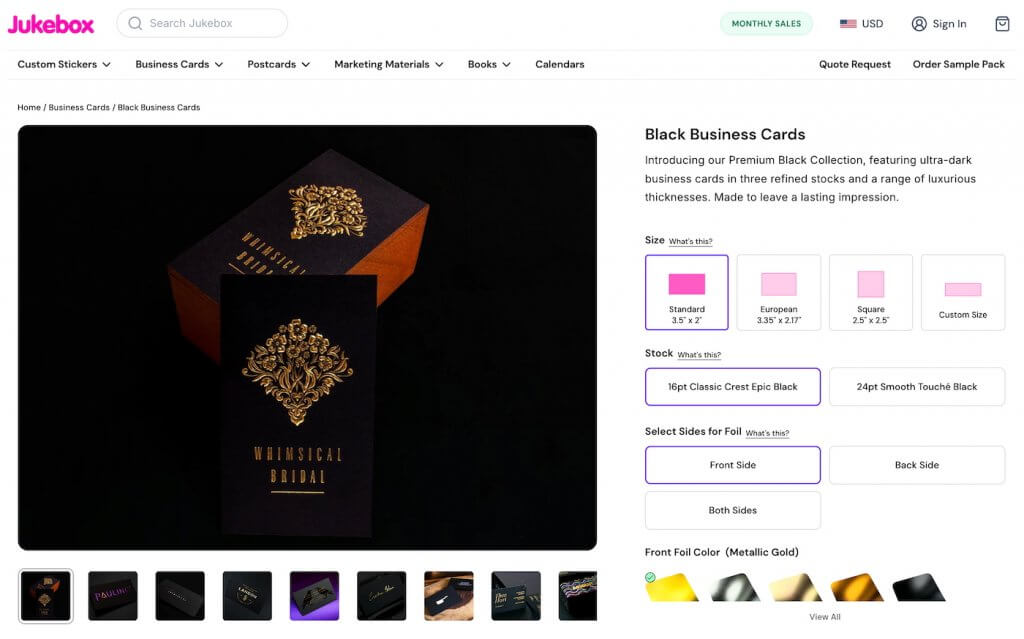
Task: Click the Jukebox logo
Action: coord(51,23)
